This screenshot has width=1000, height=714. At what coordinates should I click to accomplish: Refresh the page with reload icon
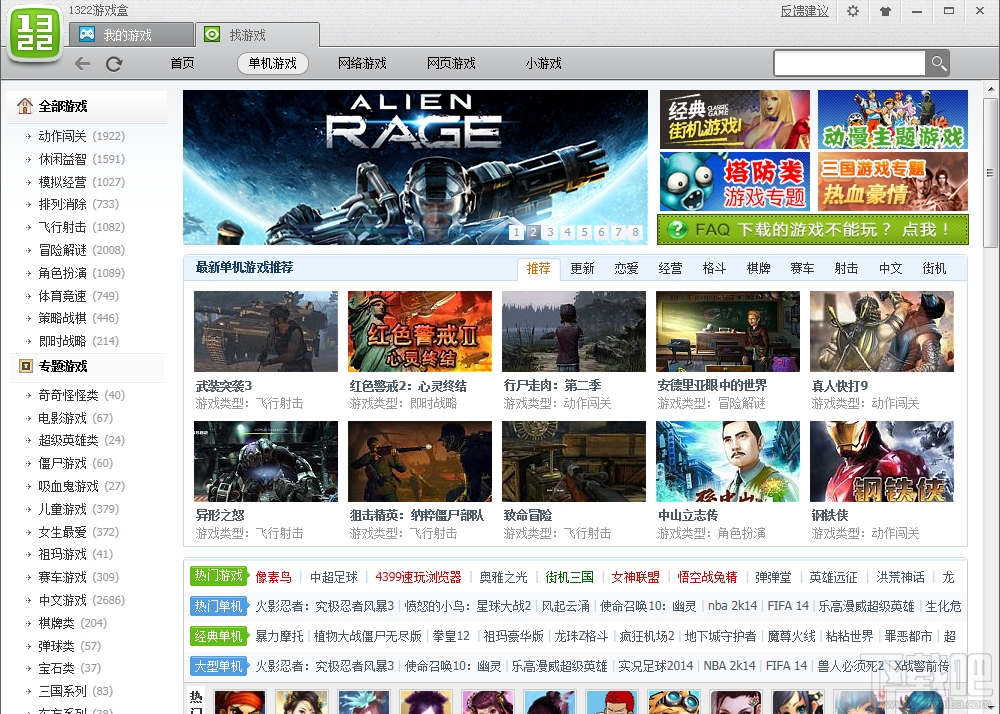click(x=114, y=64)
